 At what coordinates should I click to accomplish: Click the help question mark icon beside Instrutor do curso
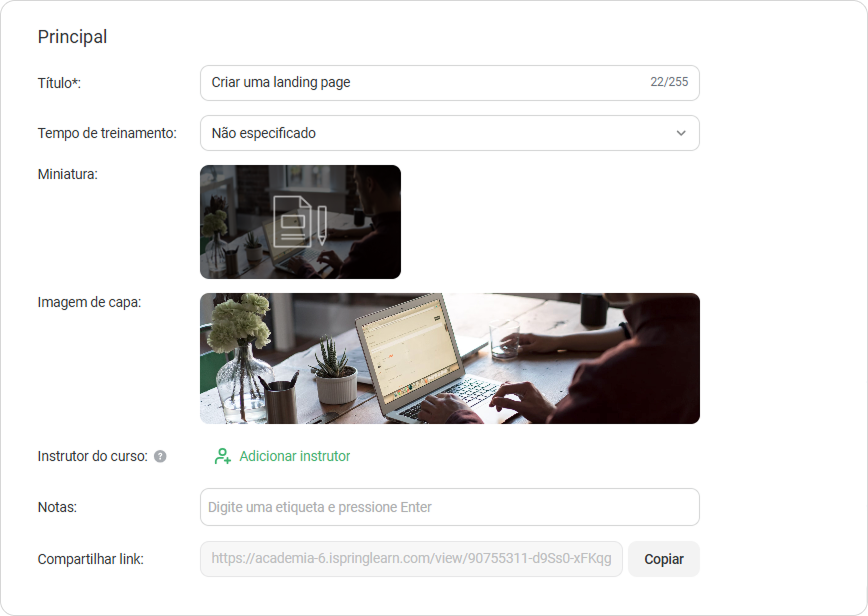[160, 456]
